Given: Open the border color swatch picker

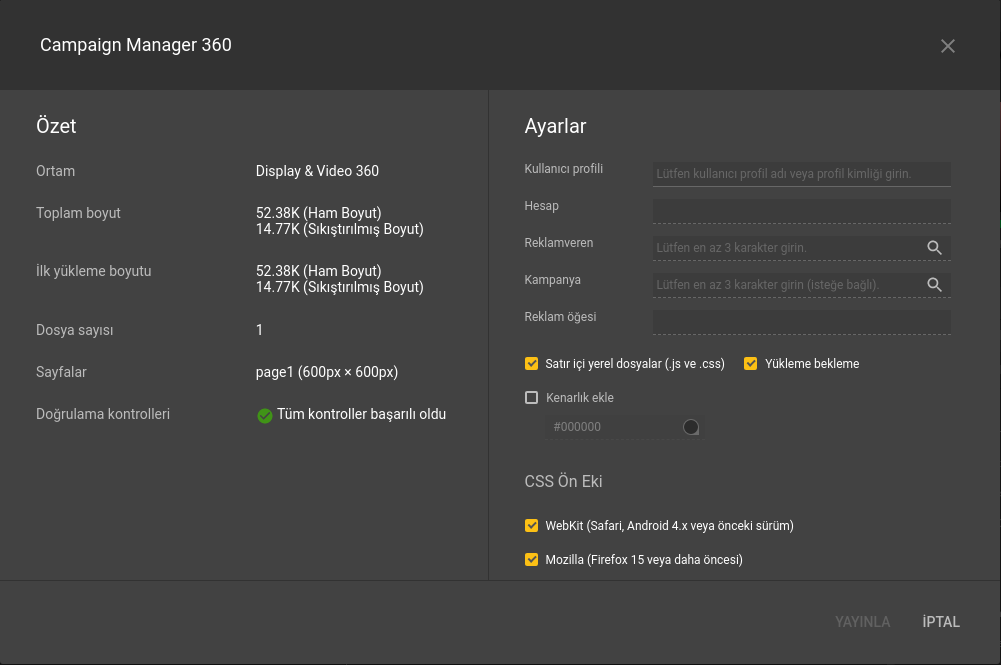Looking at the screenshot, I should [x=691, y=427].
